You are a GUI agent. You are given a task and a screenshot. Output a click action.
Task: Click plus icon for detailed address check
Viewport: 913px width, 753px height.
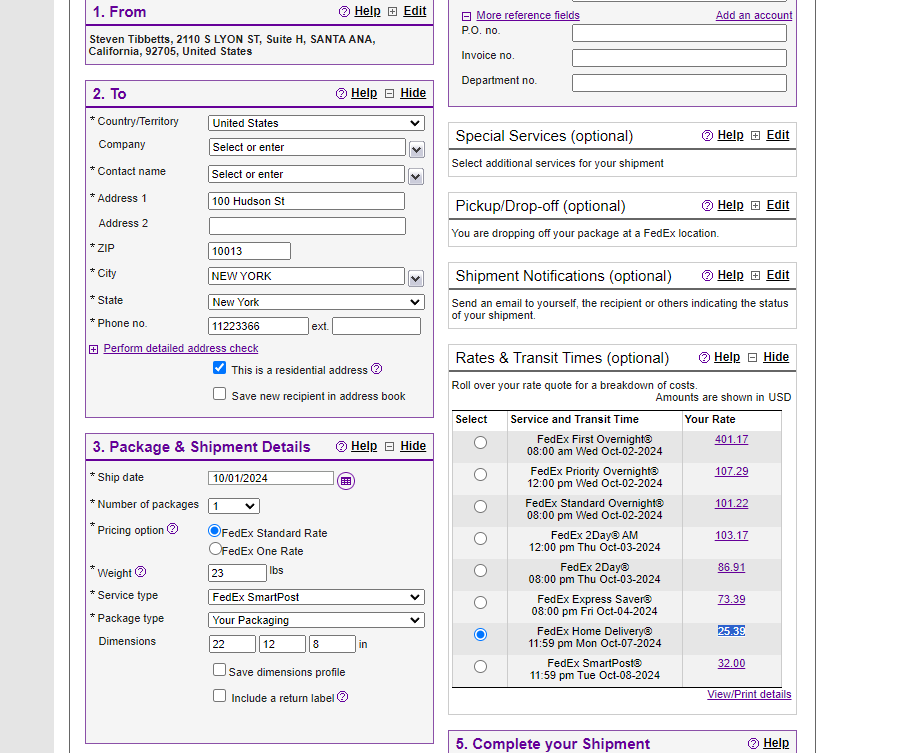[x=94, y=349]
